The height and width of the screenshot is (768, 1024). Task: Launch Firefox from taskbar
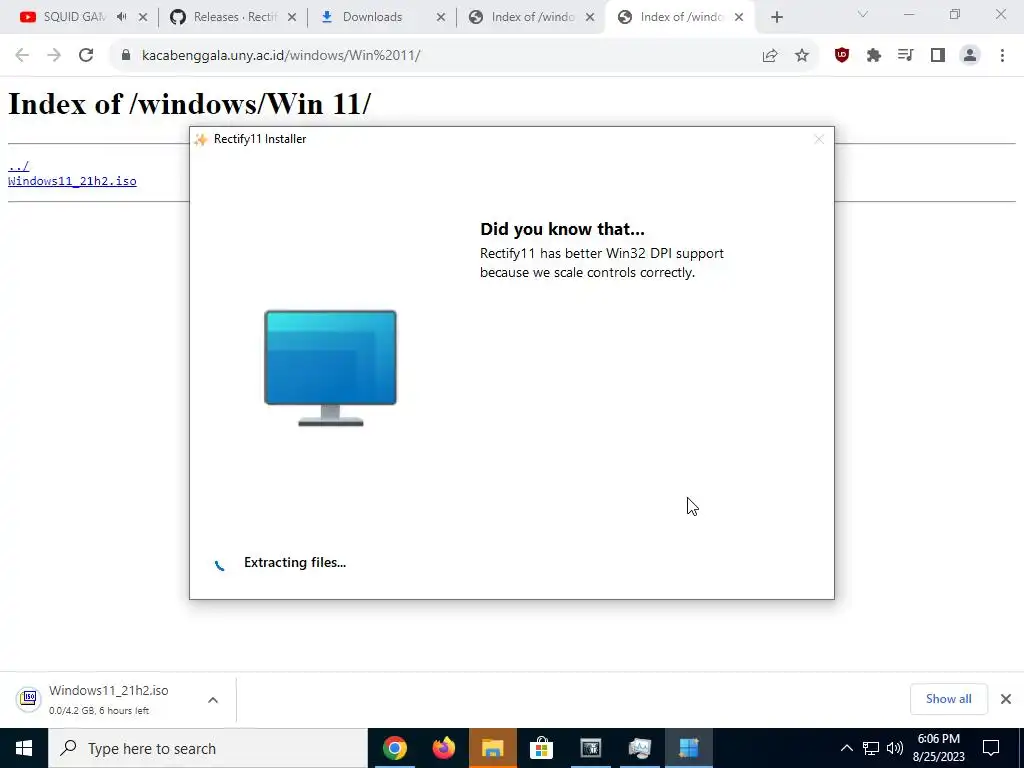tap(443, 748)
